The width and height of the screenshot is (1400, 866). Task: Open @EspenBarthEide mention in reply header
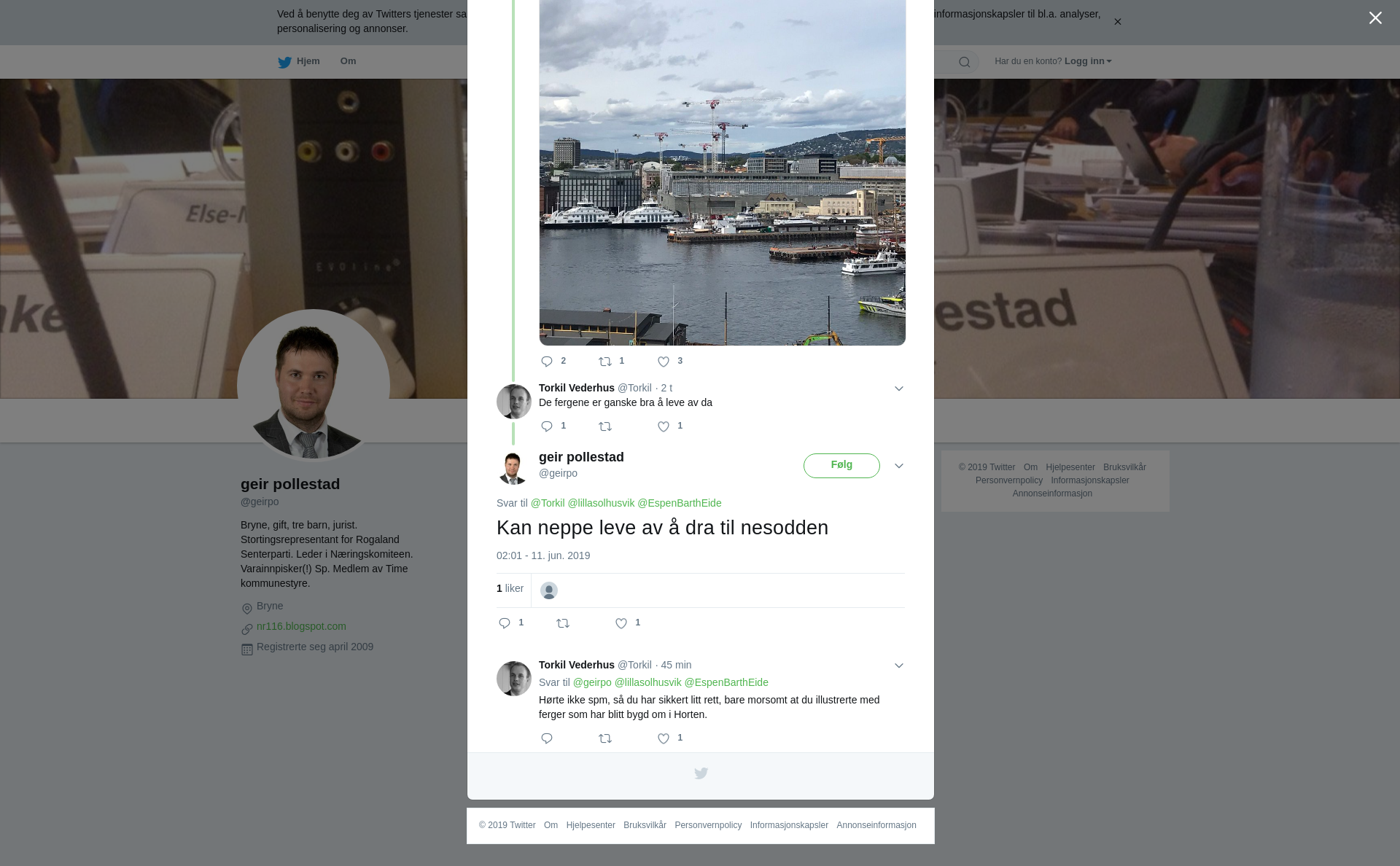point(680,503)
